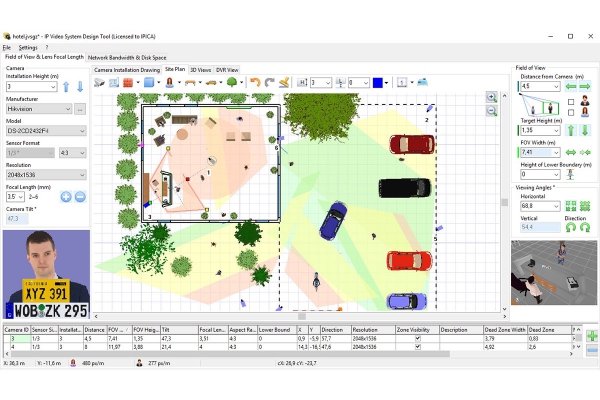Add a camera row with green plus
The width and height of the screenshot is (600, 400).
[x=592, y=336]
